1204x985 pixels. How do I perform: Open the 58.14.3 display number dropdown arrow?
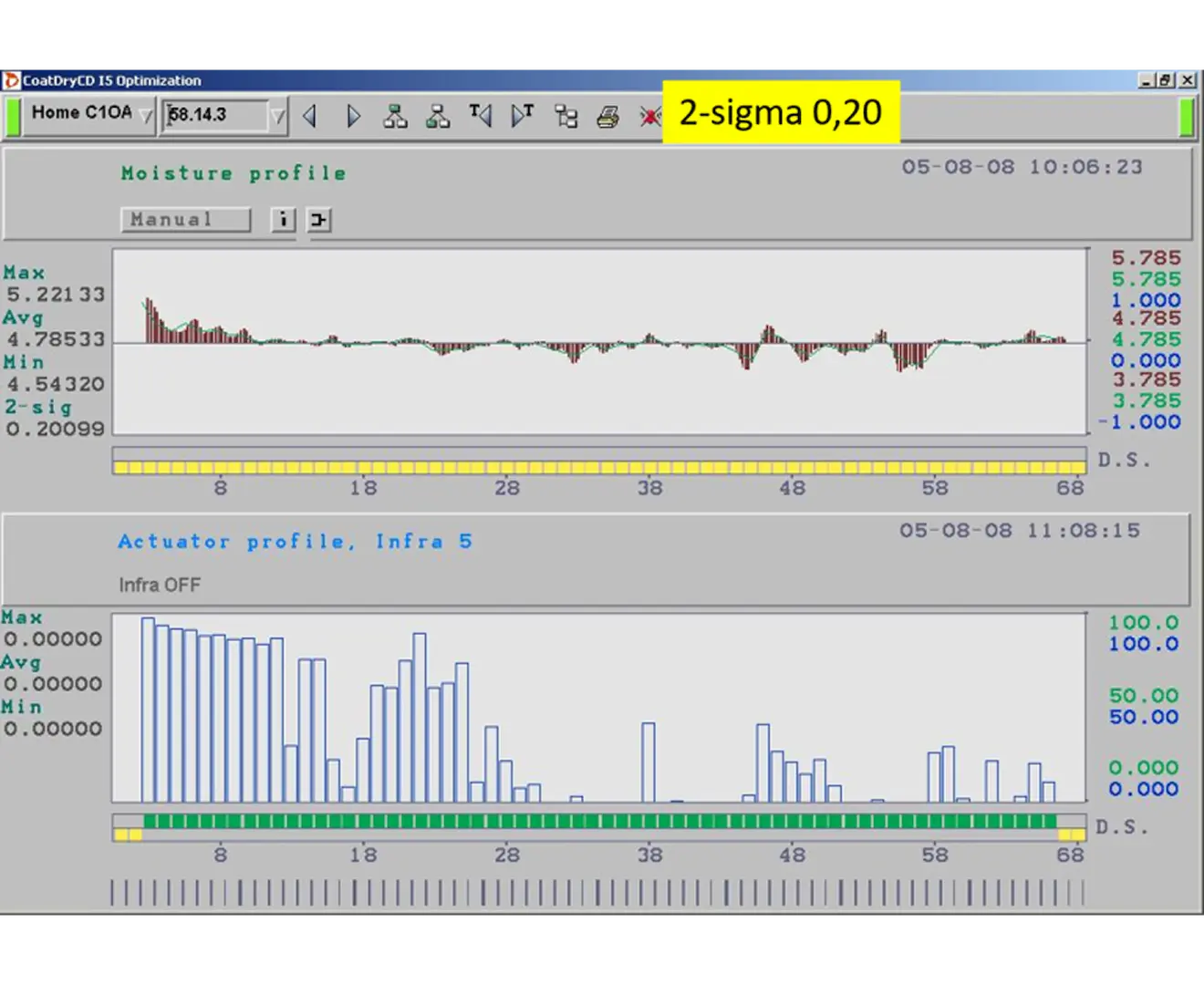278,117
